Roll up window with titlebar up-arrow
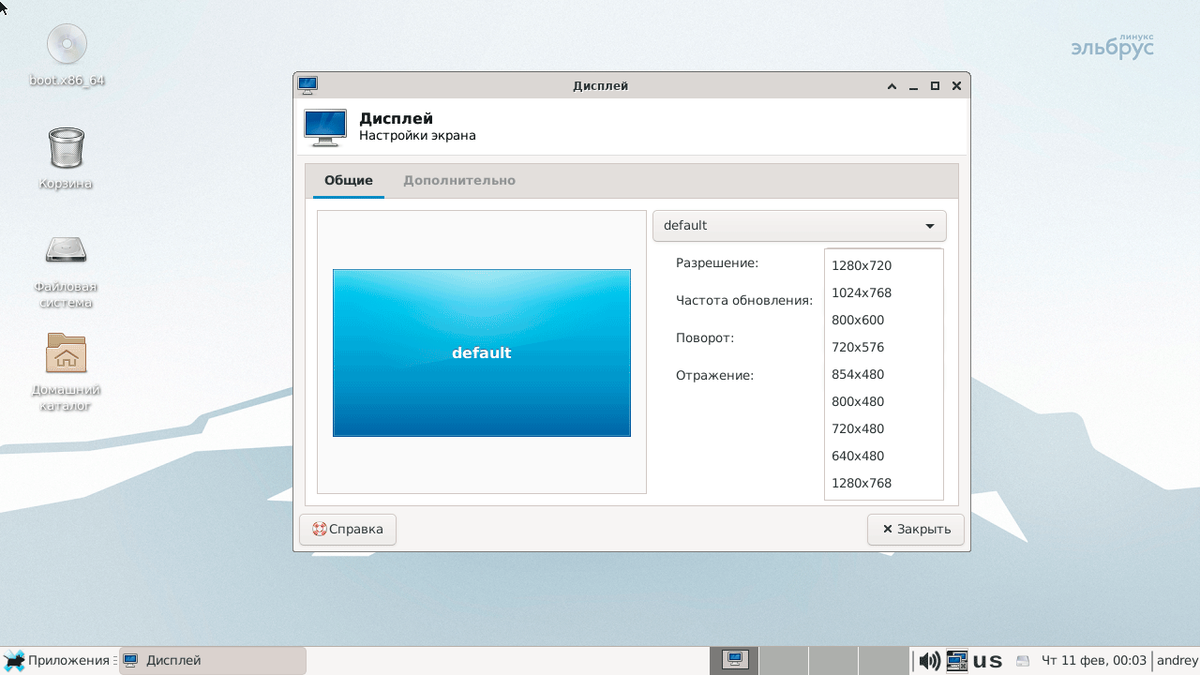The height and width of the screenshot is (675, 1200). click(x=892, y=87)
